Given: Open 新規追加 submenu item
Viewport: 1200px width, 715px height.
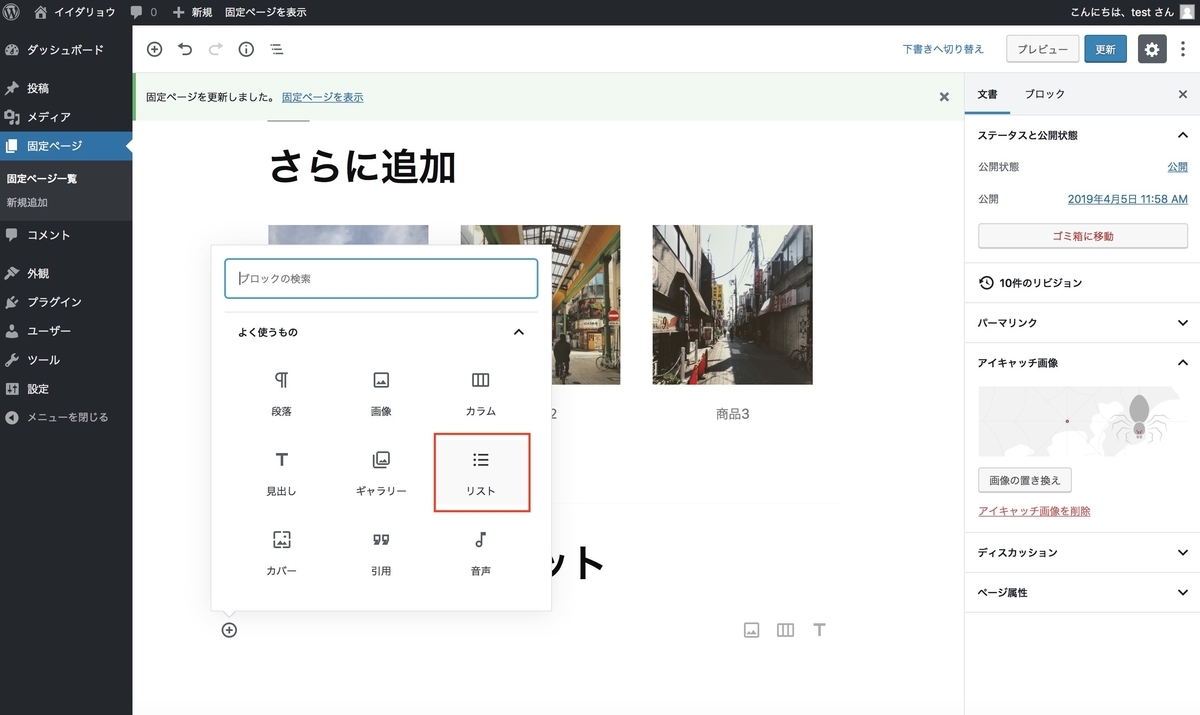Looking at the screenshot, I should [27, 202].
